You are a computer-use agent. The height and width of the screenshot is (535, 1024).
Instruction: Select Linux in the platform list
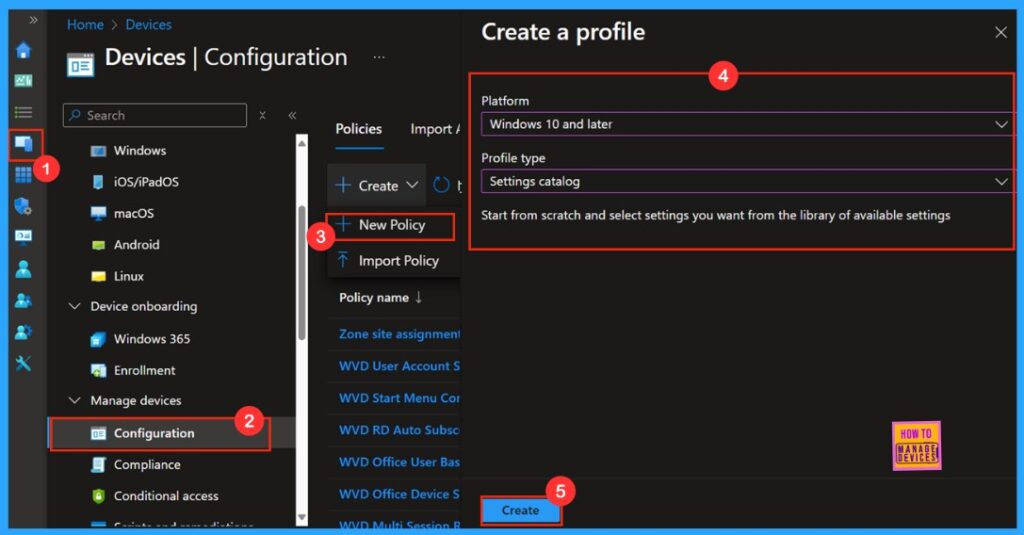(x=129, y=276)
